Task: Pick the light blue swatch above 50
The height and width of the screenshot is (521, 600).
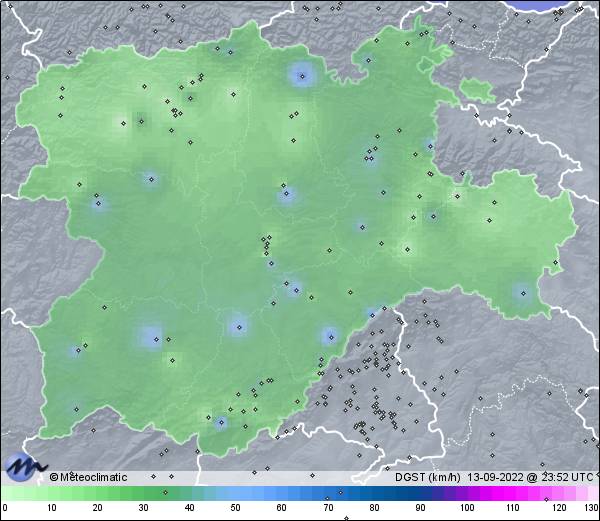Action: (235, 493)
